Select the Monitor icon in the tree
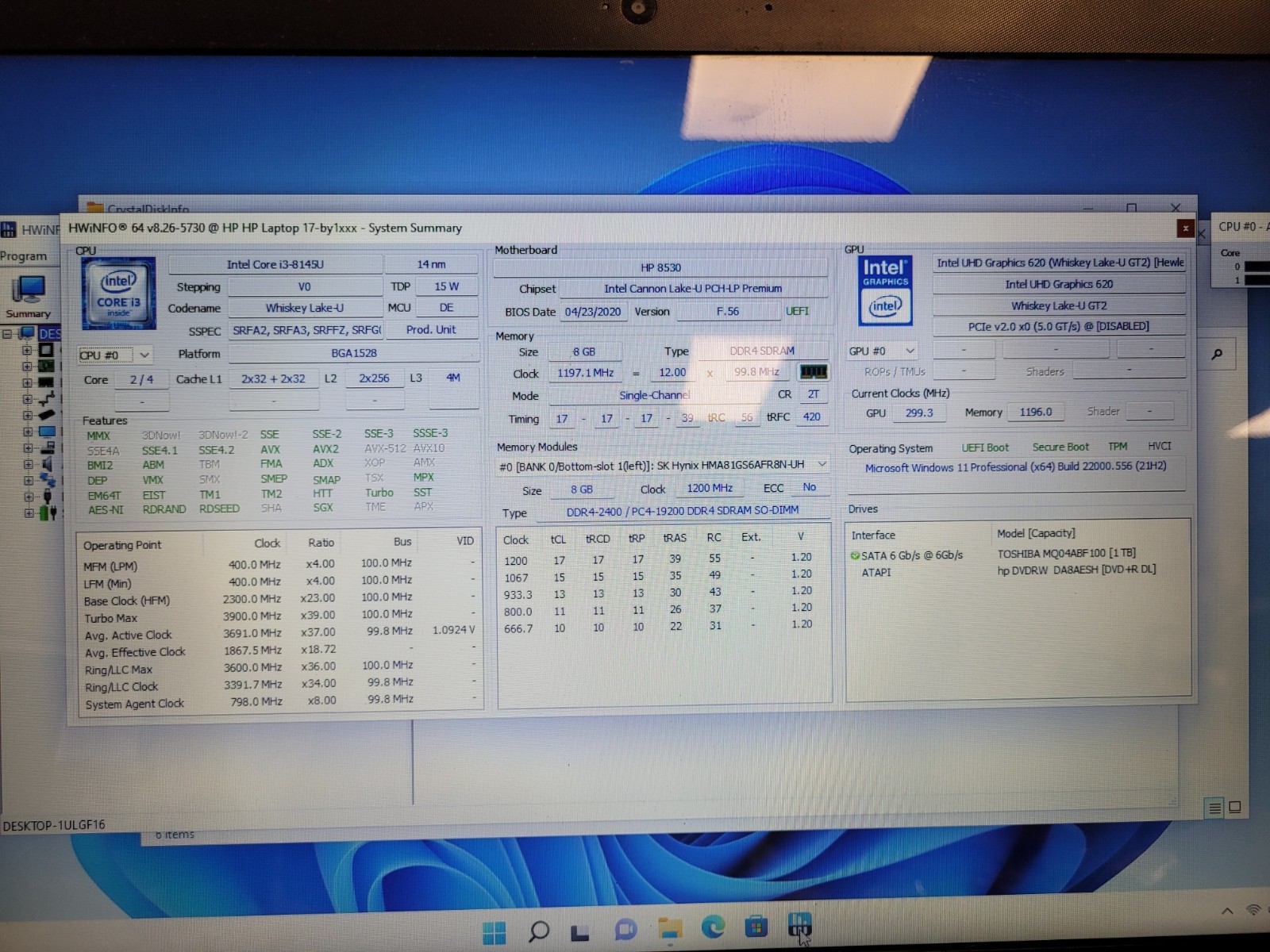The height and width of the screenshot is (952, 1270). [47, 432]
